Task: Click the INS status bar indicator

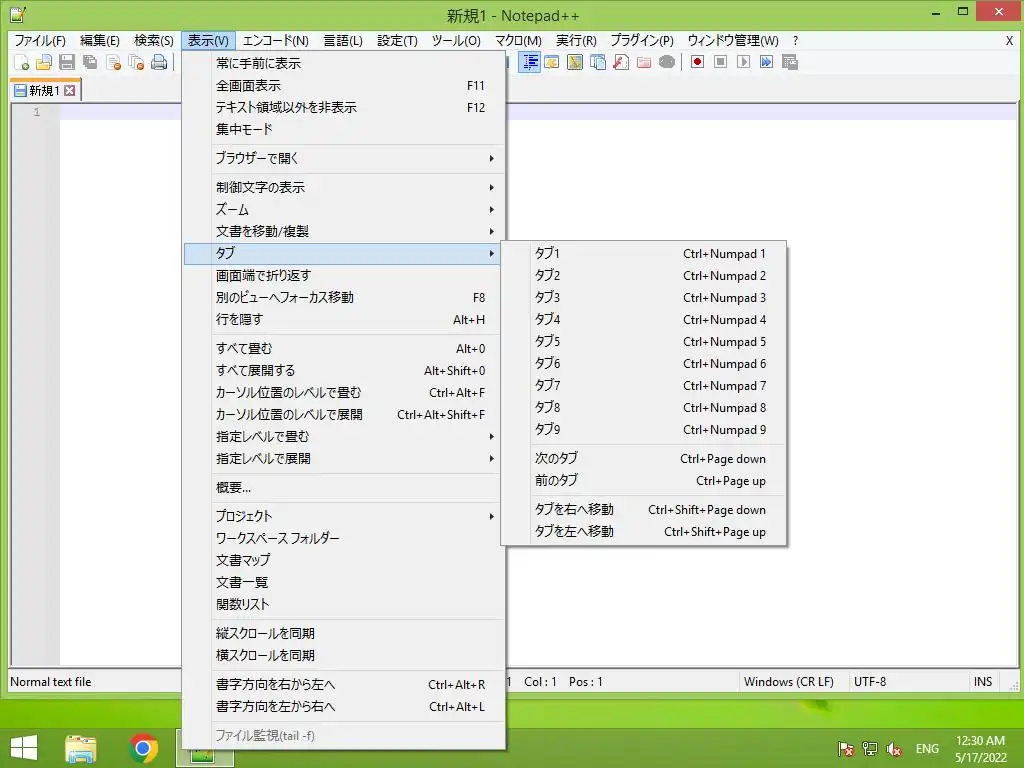Action: pos(984,682)
